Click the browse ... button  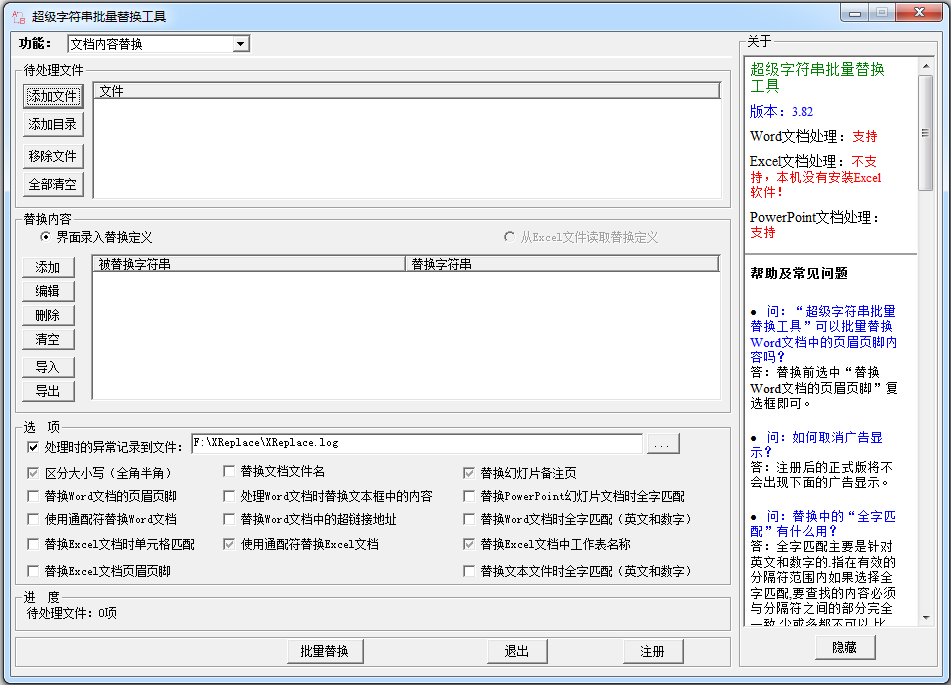coord(662,444)
